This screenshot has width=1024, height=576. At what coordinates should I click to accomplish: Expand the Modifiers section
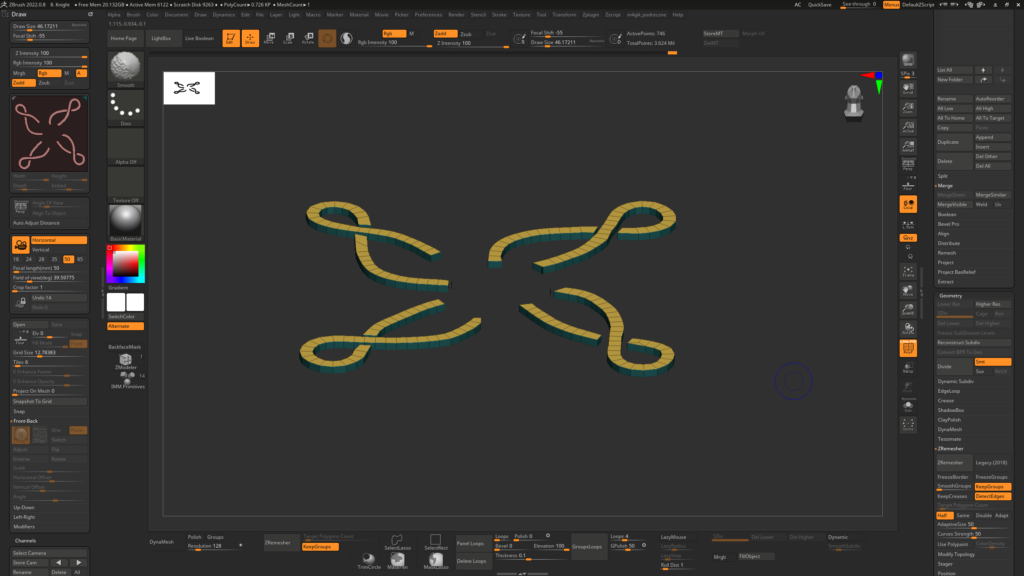[x=24, y=526]
